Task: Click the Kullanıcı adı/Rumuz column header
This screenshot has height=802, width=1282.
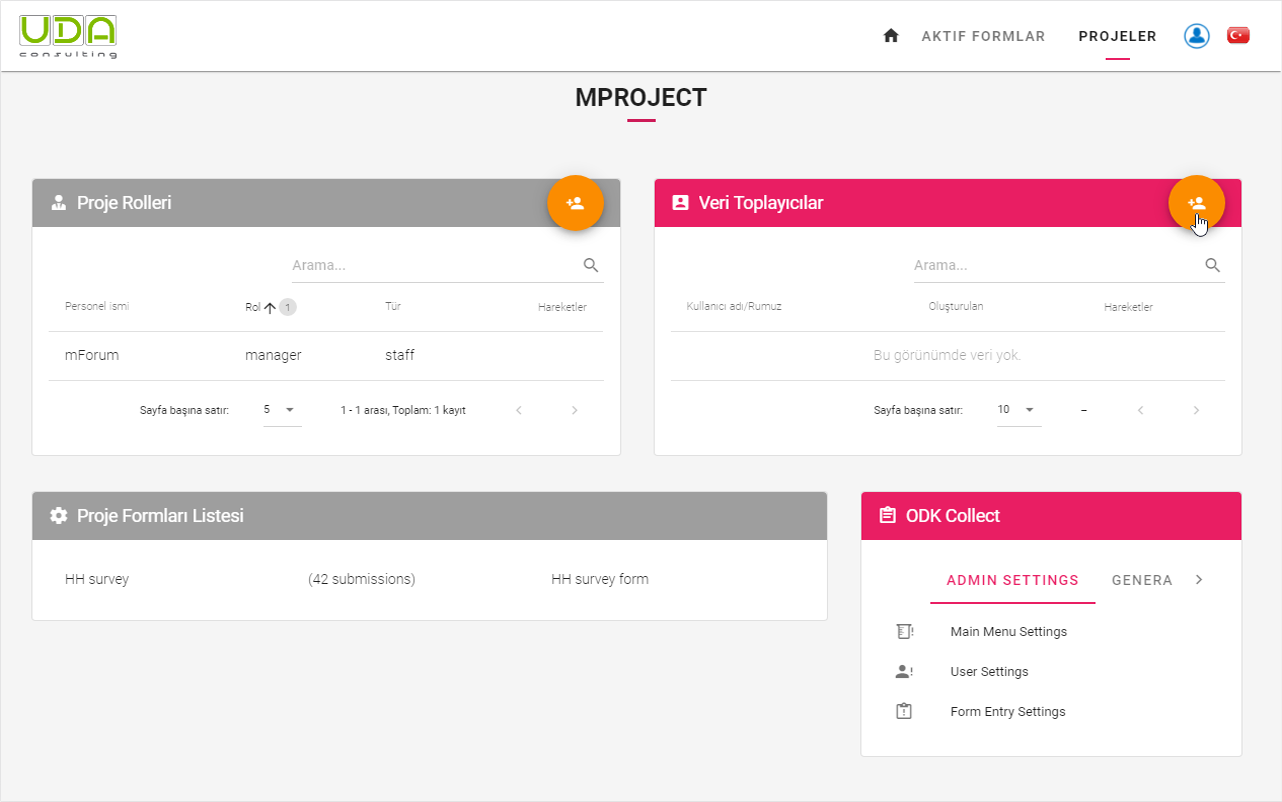Action: coord(734,306)
